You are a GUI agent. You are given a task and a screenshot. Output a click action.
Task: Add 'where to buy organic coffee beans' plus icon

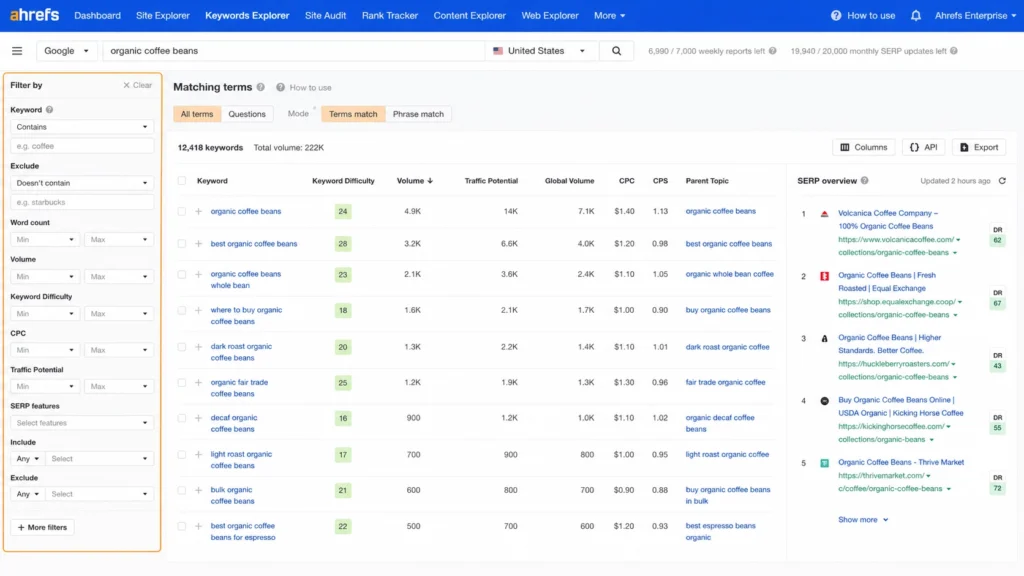[x=199, y=310]
